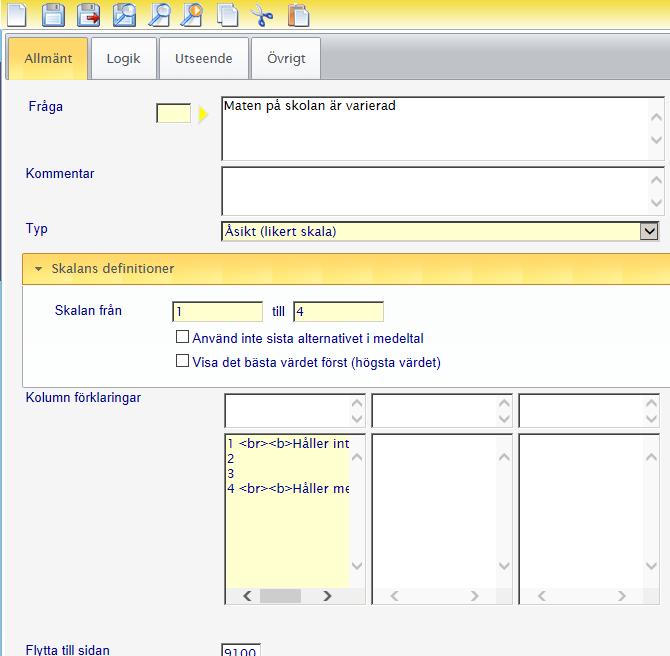
Task: Toggle 'Använd inte sista alternativet i medeltal' checkbox
Action: click(182, 337)
